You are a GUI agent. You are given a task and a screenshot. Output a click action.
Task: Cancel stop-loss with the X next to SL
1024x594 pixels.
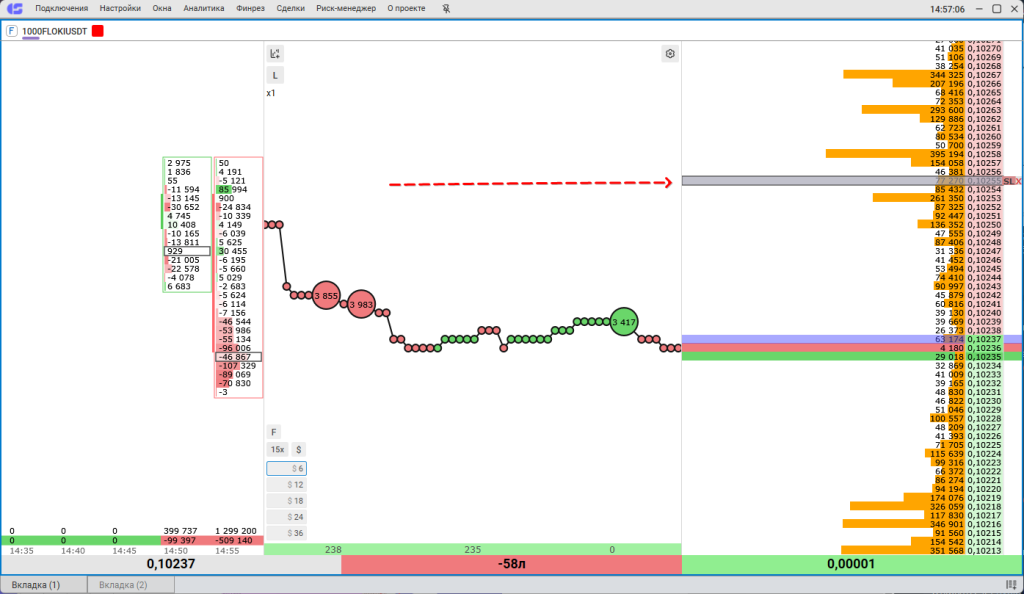(1017, 181)
